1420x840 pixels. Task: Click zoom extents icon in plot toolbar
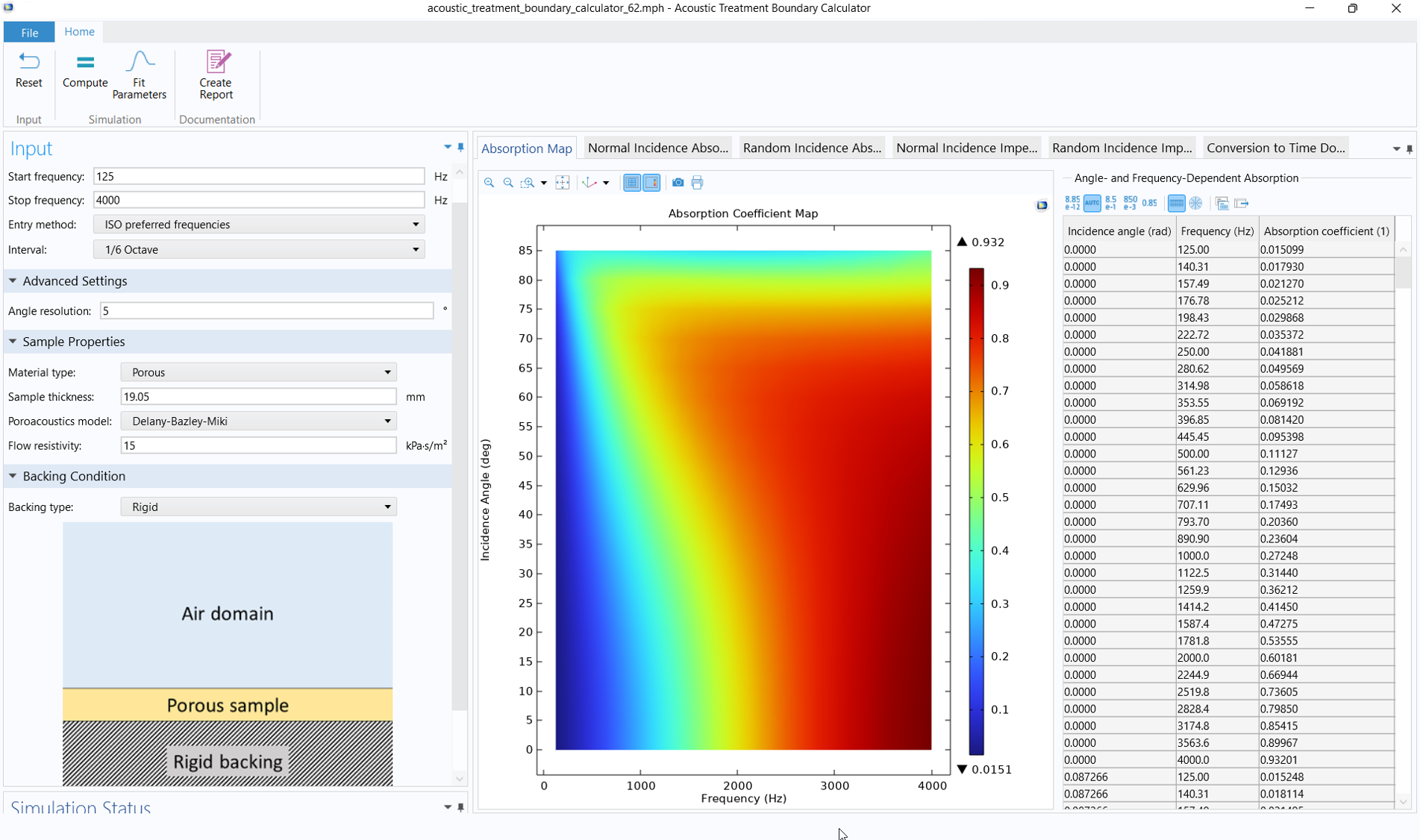pos(563,183)
